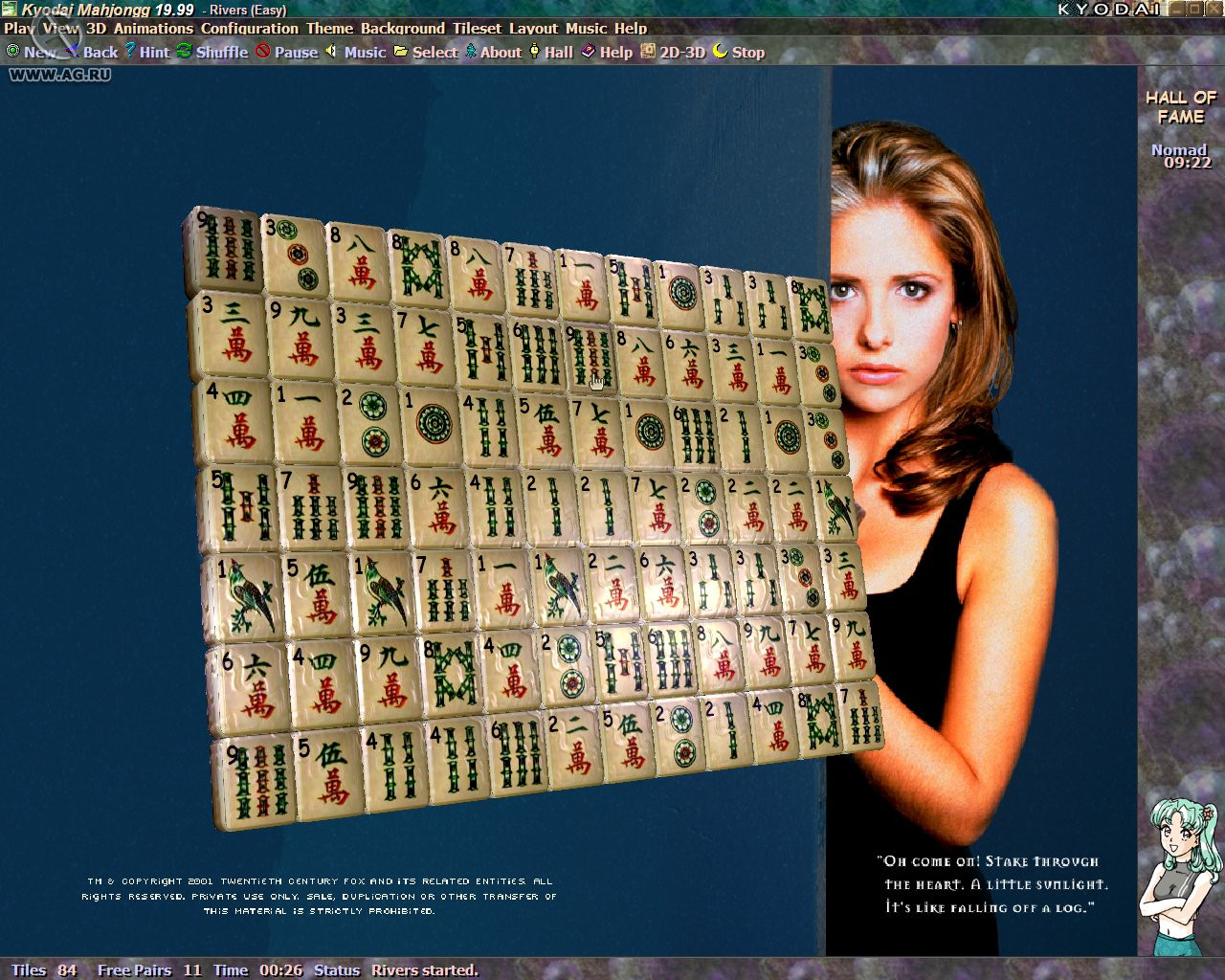This screenshot has height=980, width=1225.
Task: Toggle 2D-3D view mode
Action: (648, 52)
